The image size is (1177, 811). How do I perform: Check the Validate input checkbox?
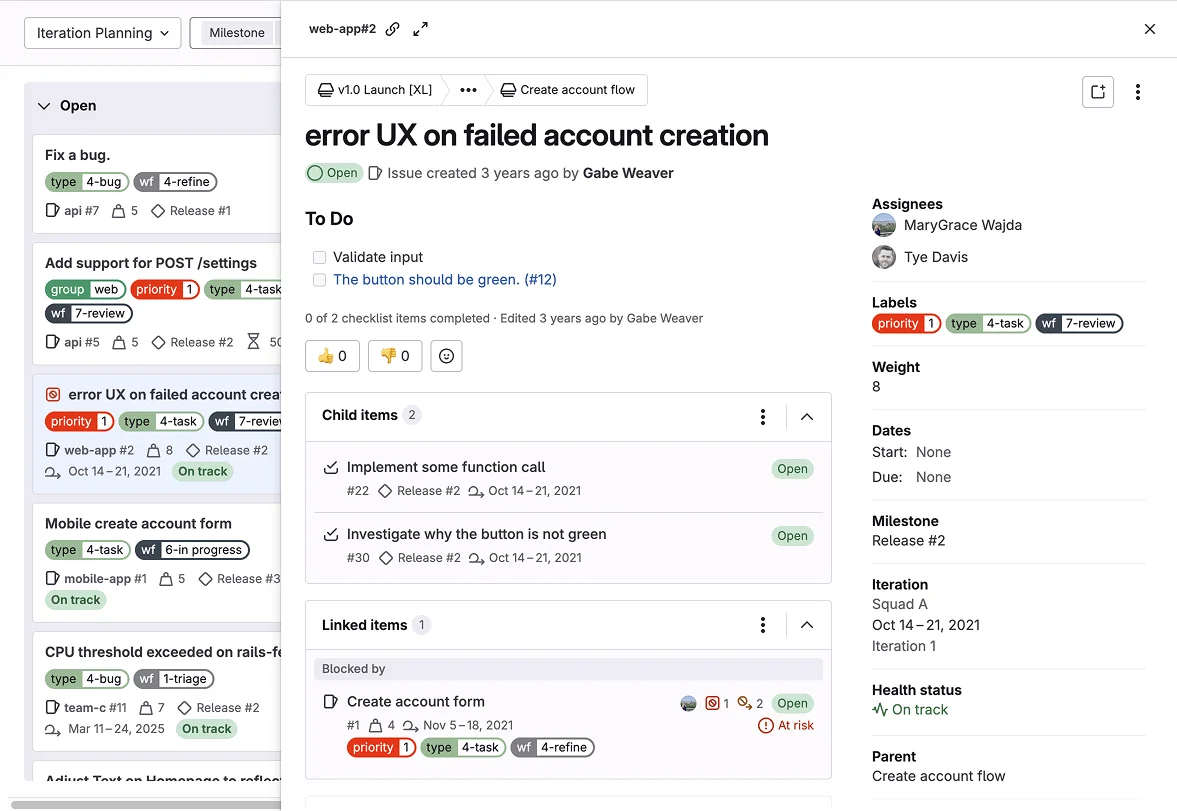coord(319,256)
